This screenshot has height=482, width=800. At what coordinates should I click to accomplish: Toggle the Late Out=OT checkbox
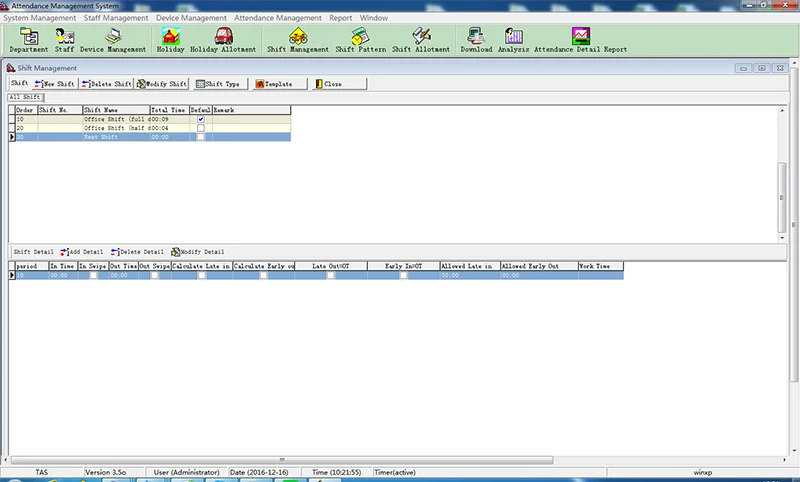point(331,275)
